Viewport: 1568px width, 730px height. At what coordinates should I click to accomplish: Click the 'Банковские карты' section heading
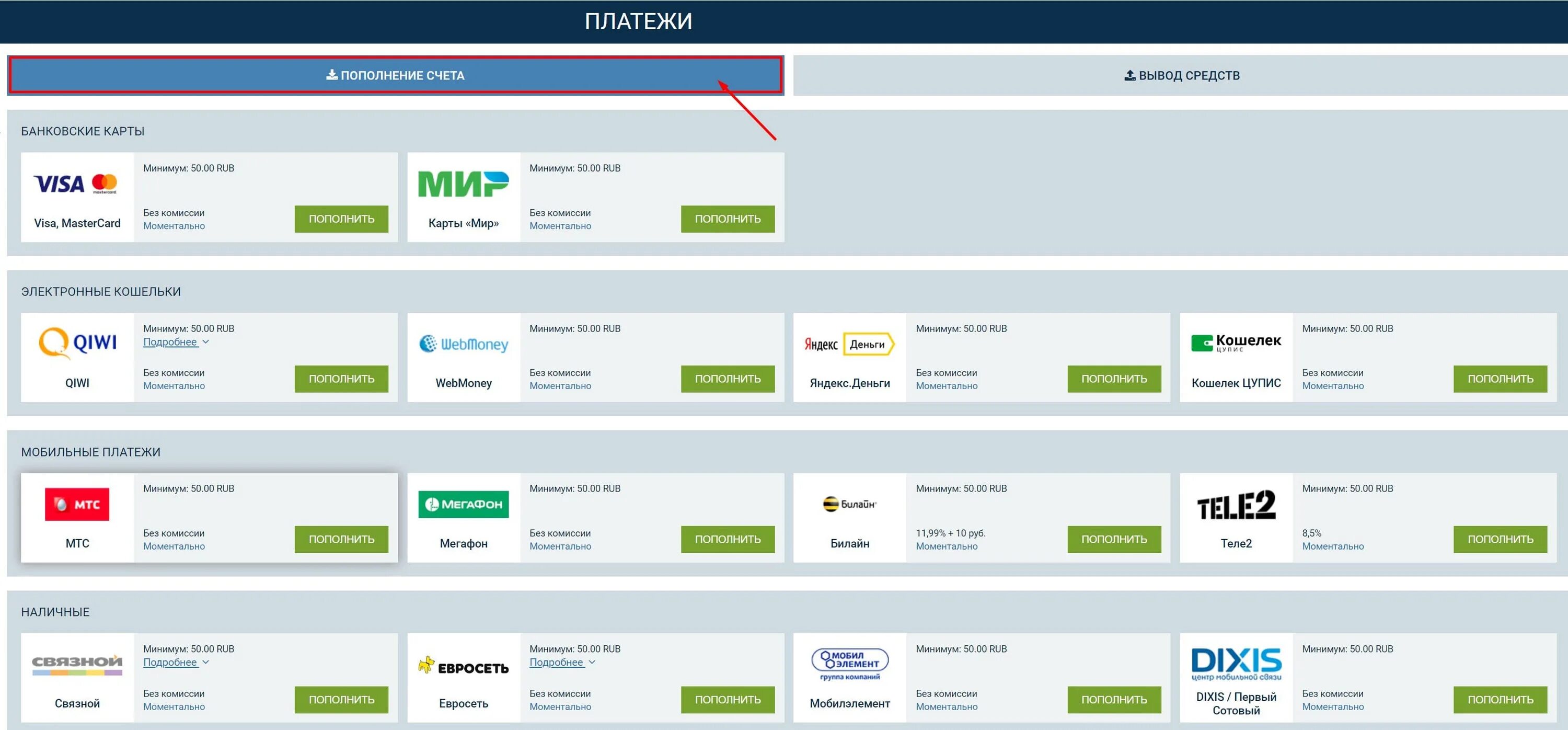click(83, 131)
